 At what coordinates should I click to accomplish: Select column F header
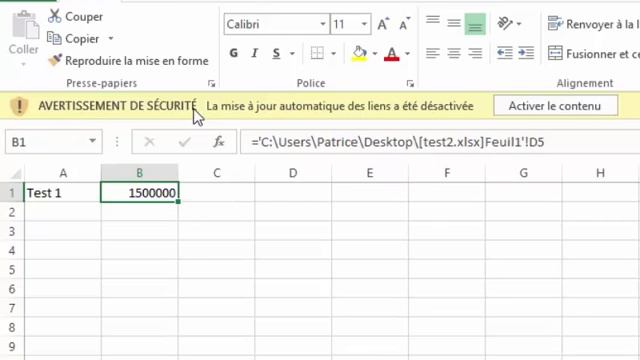pos(447,173)
